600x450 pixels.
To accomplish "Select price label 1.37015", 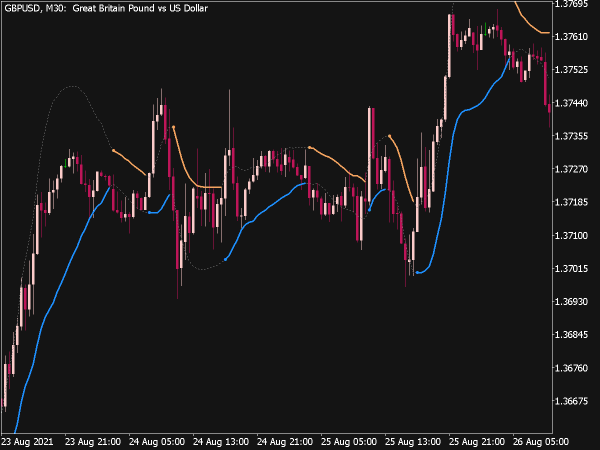I will point(571,269).
